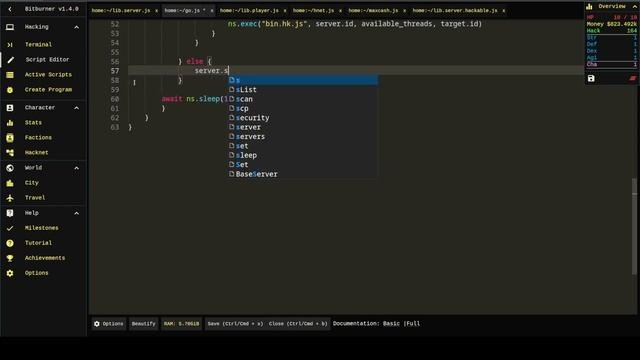Close the lib.server.hackable.js tab
640x360 pixels.
click(x=503, y=11)
